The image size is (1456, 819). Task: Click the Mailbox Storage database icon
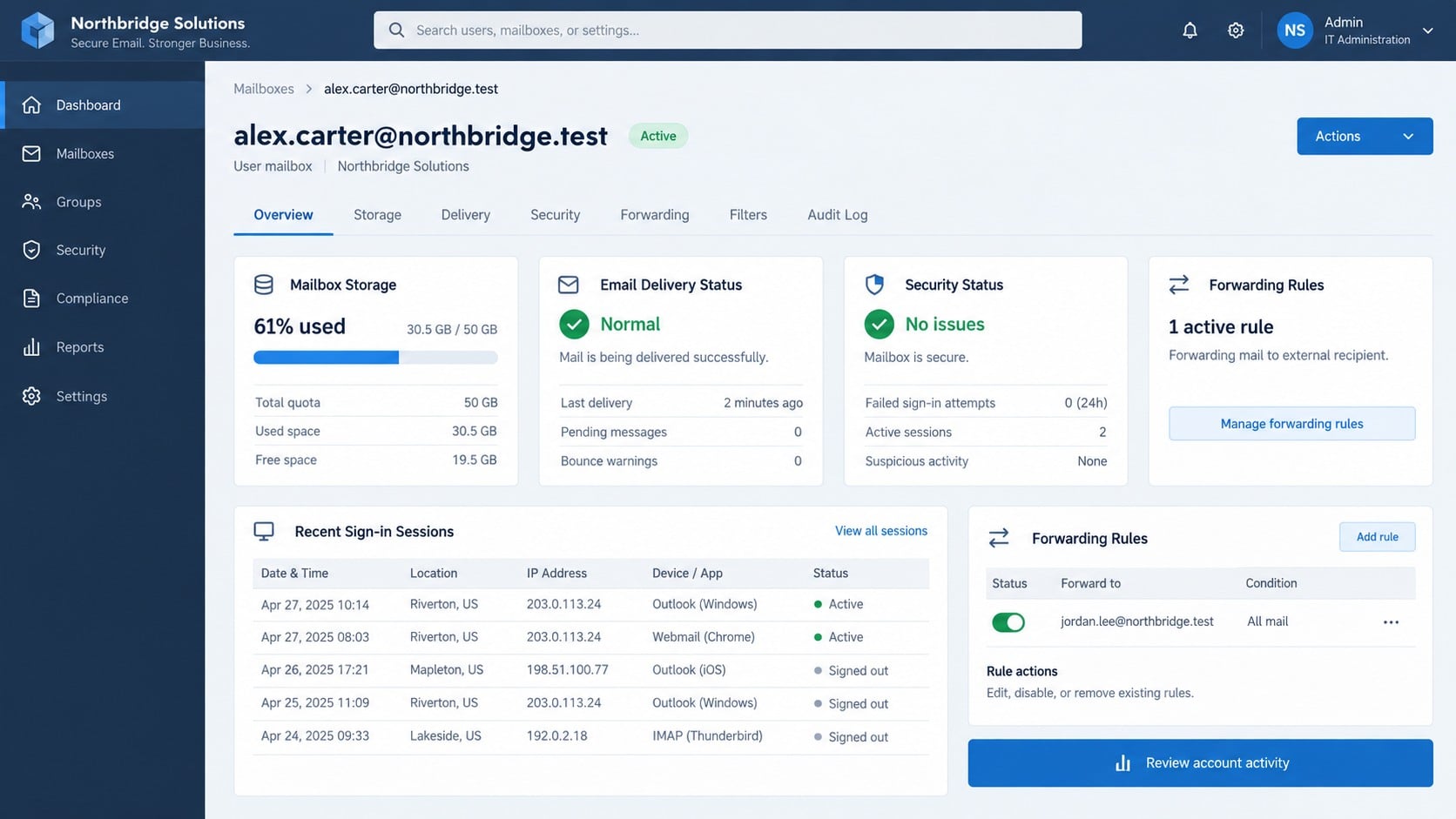pos(264,285)
